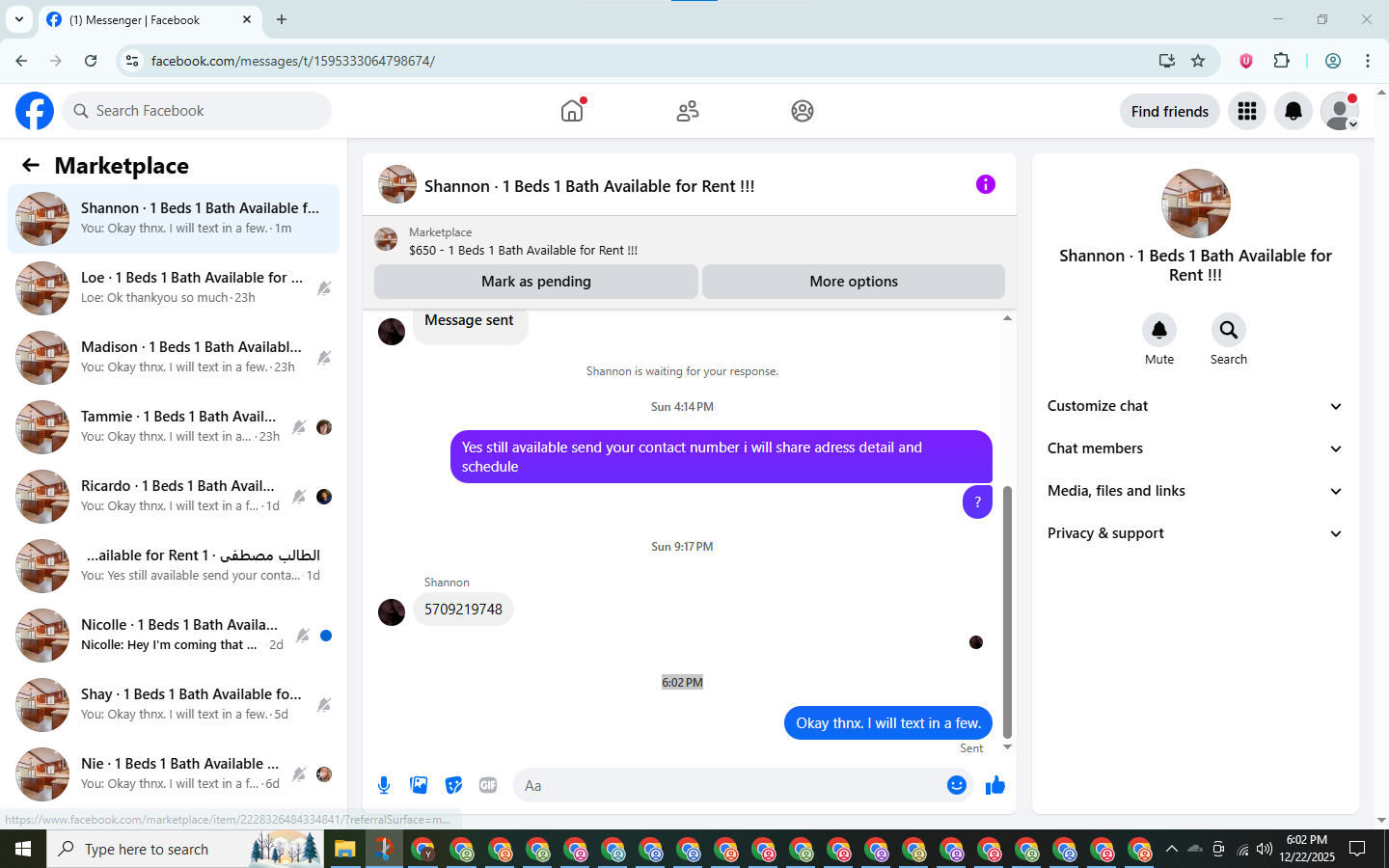
Task: Attach a file using the image icon
Action: point(419,785)
